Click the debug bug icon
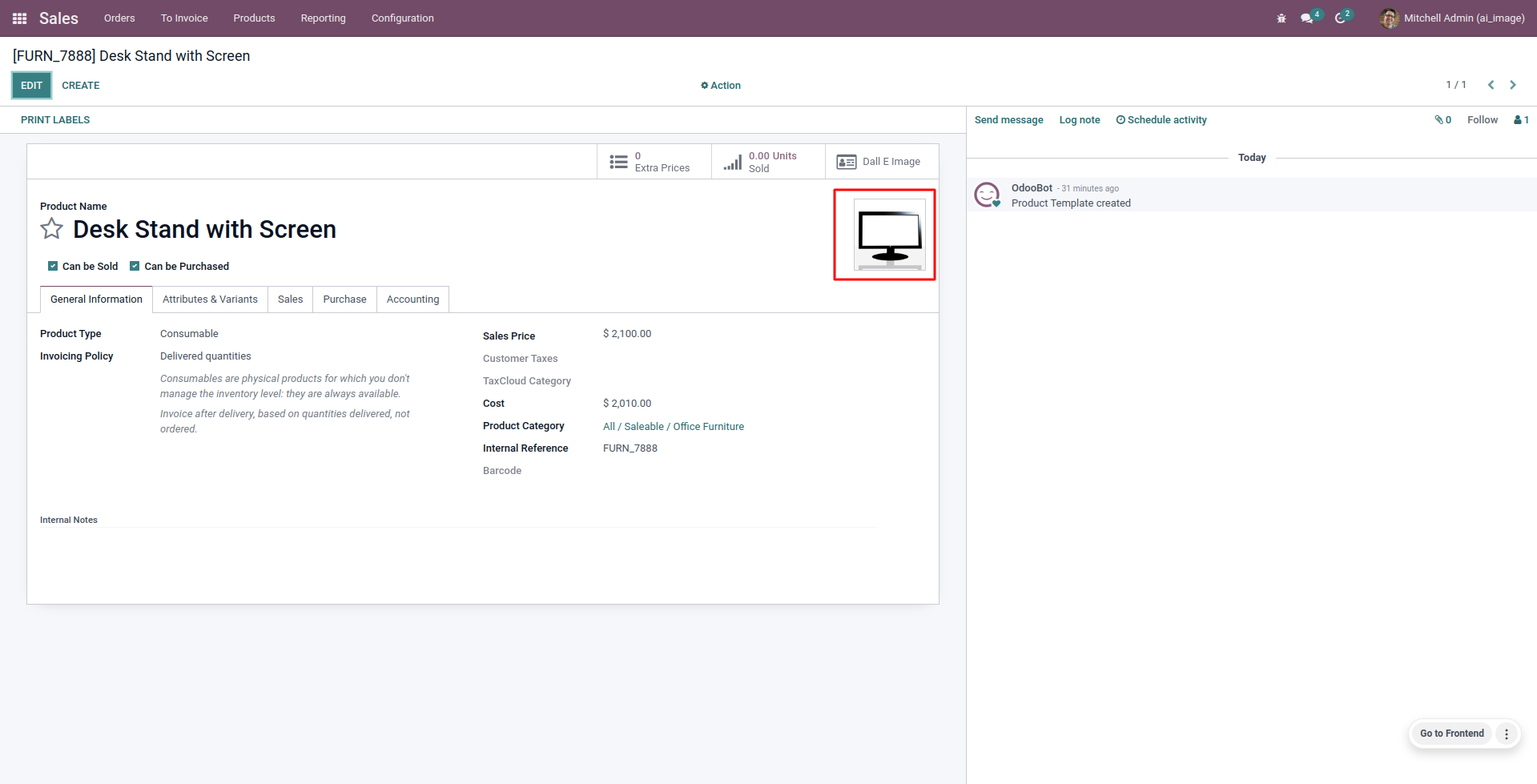This screenshot has height=784, width=1537. coord(1282,18)
